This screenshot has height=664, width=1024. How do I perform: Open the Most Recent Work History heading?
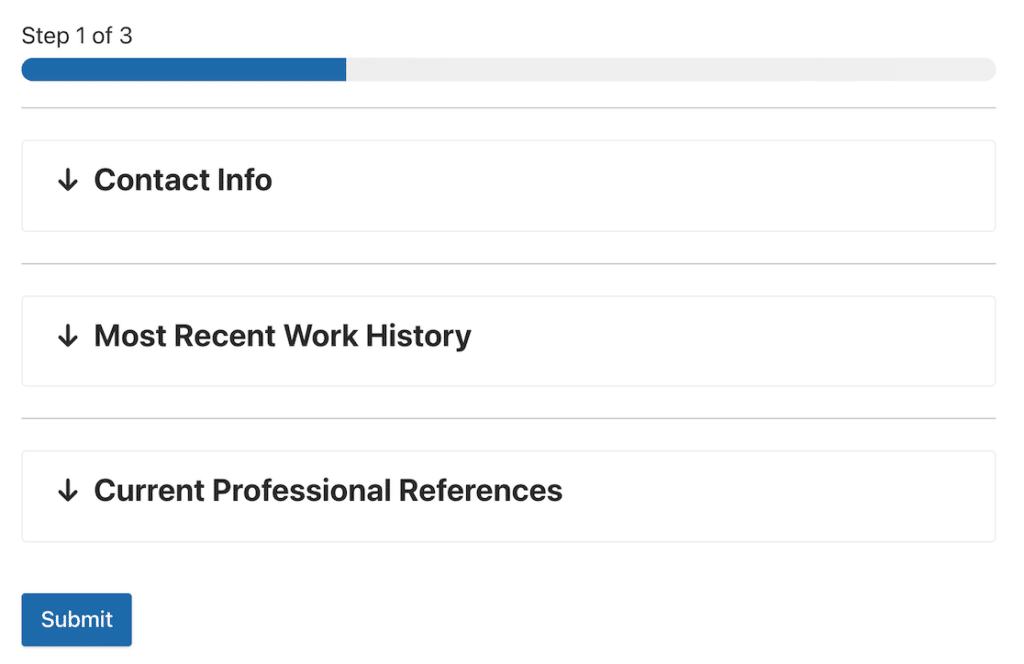pos(282,336)
